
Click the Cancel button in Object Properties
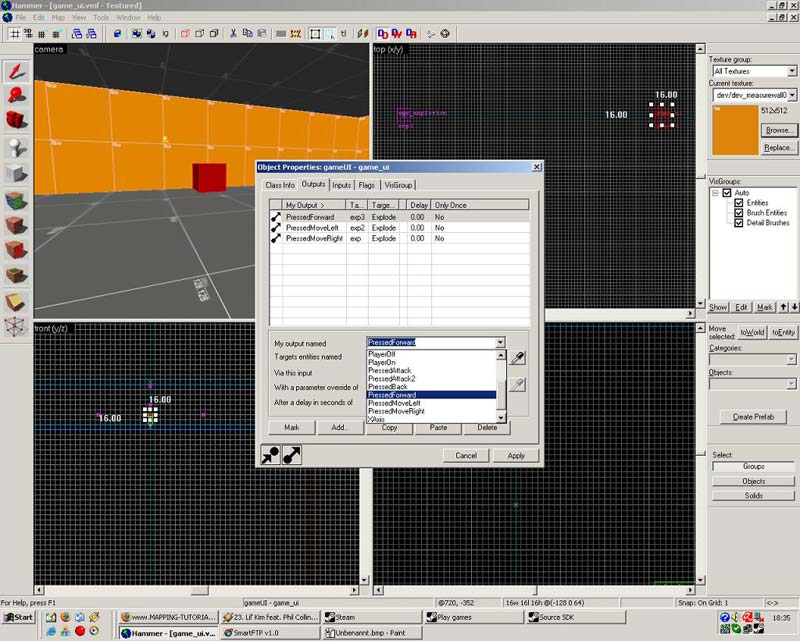(466, 456)
